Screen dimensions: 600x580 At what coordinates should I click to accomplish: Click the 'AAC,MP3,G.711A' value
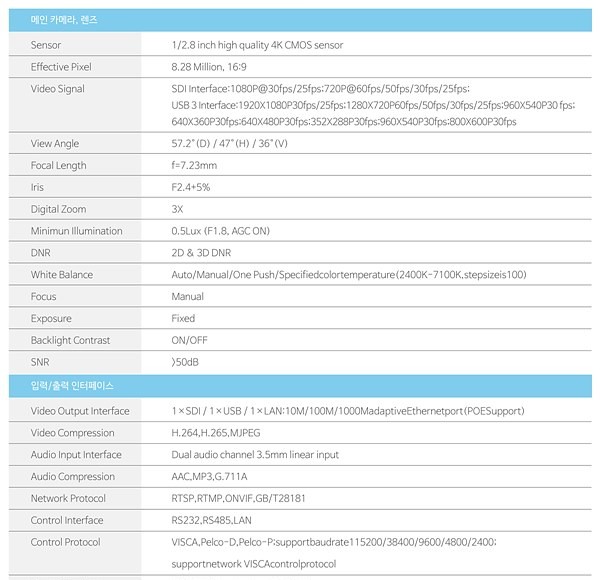click(x=209, y=476)
